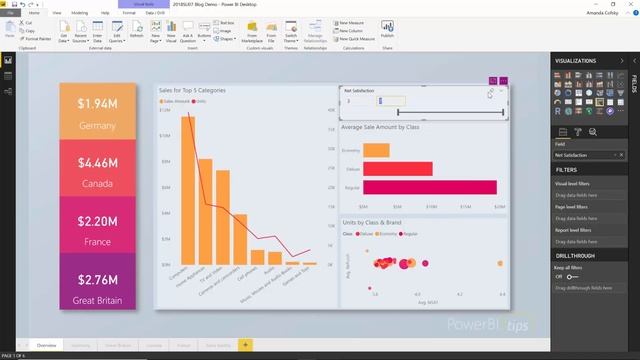Screen dimensions: 640x360
Task: Click the slicer's highlighted upper value input box
Action: (x=391, y=101)
